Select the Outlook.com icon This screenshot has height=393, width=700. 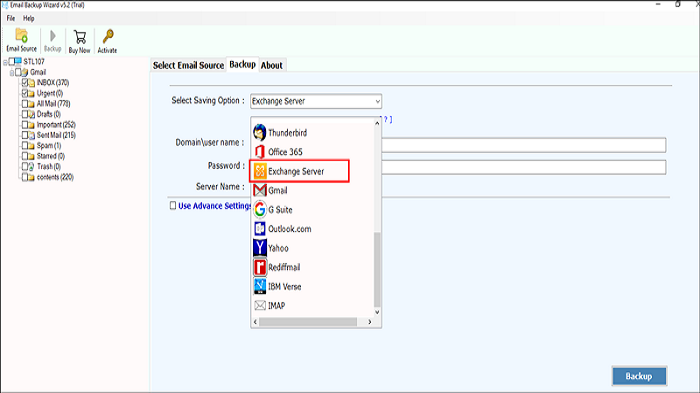(259, 229)
